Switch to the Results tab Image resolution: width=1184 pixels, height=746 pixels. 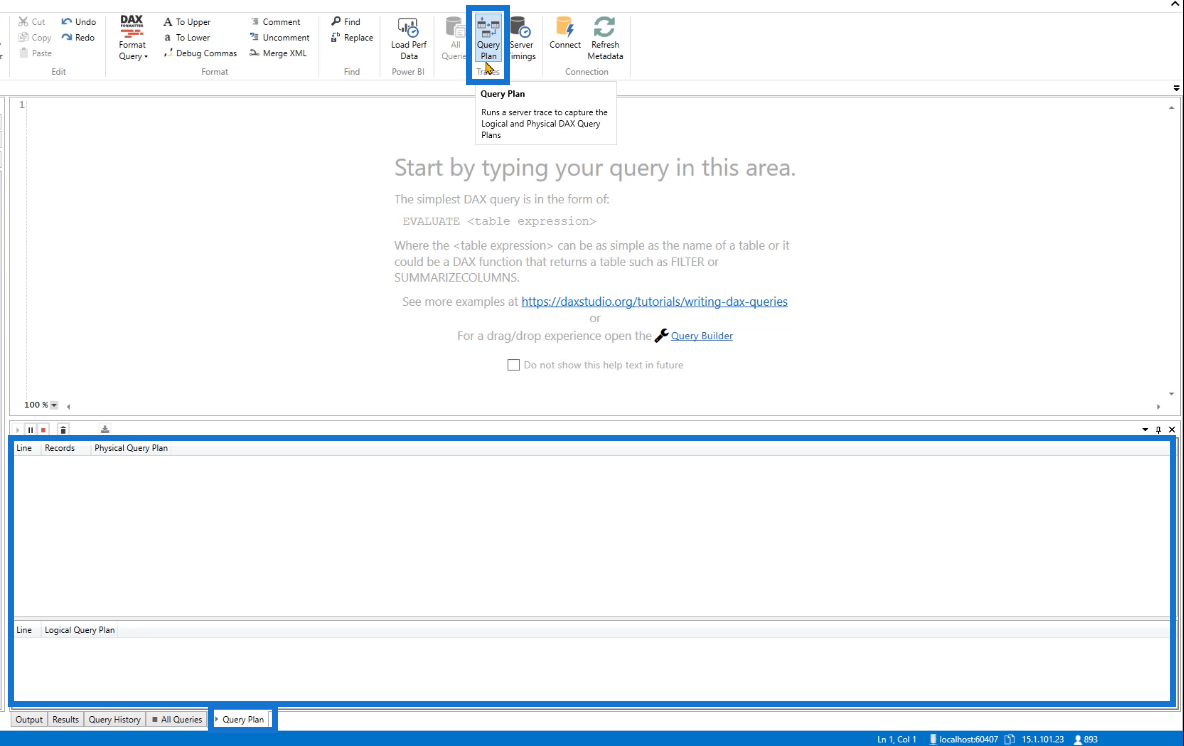[x=65, y=720]
